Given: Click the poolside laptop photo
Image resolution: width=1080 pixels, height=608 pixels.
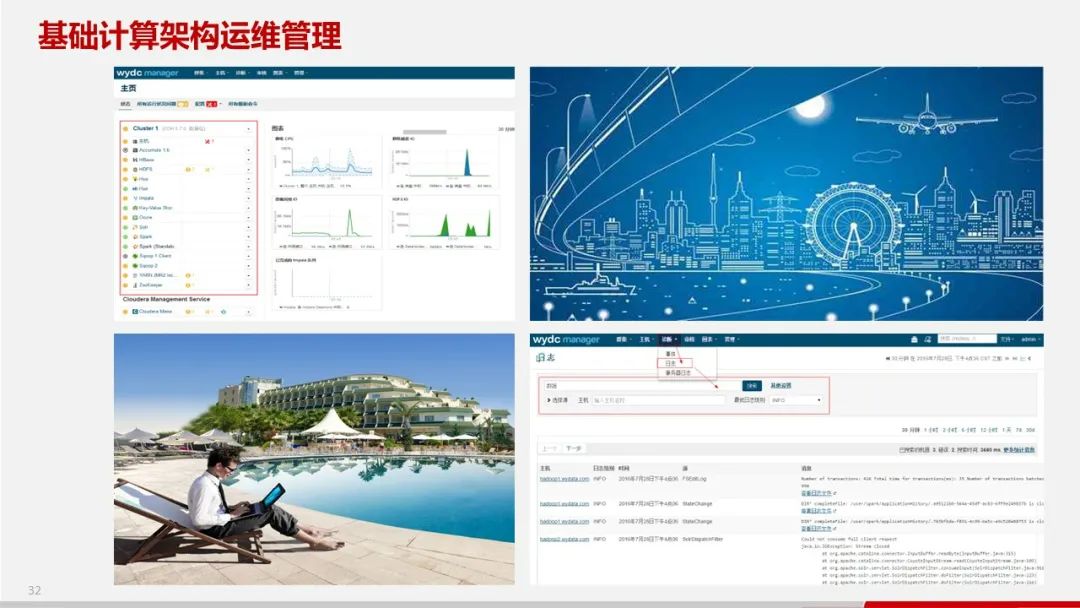Looking at the screenshot, I should [x=314, y=459].
